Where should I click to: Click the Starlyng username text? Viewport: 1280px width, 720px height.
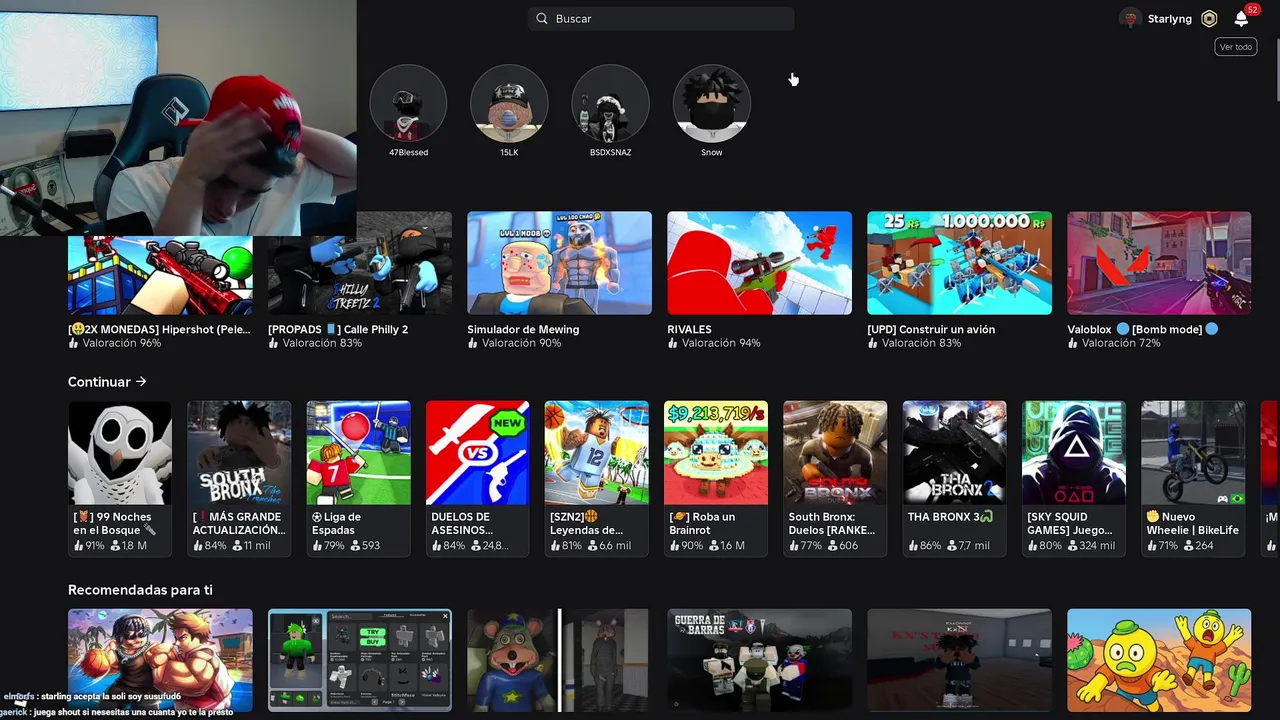coord(1170,19)
